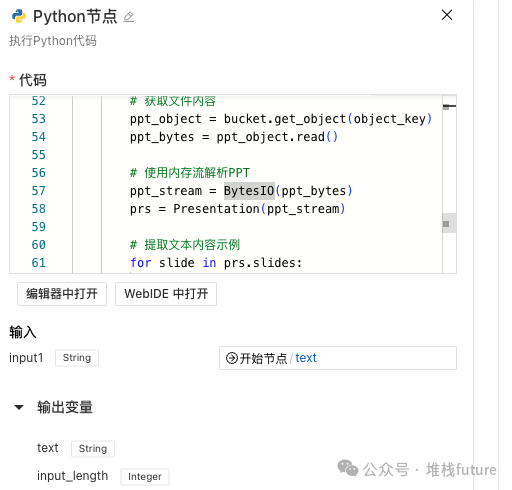Click the String type tag for text output
This screenshot has height=490, width=512.
coord(93,449)
